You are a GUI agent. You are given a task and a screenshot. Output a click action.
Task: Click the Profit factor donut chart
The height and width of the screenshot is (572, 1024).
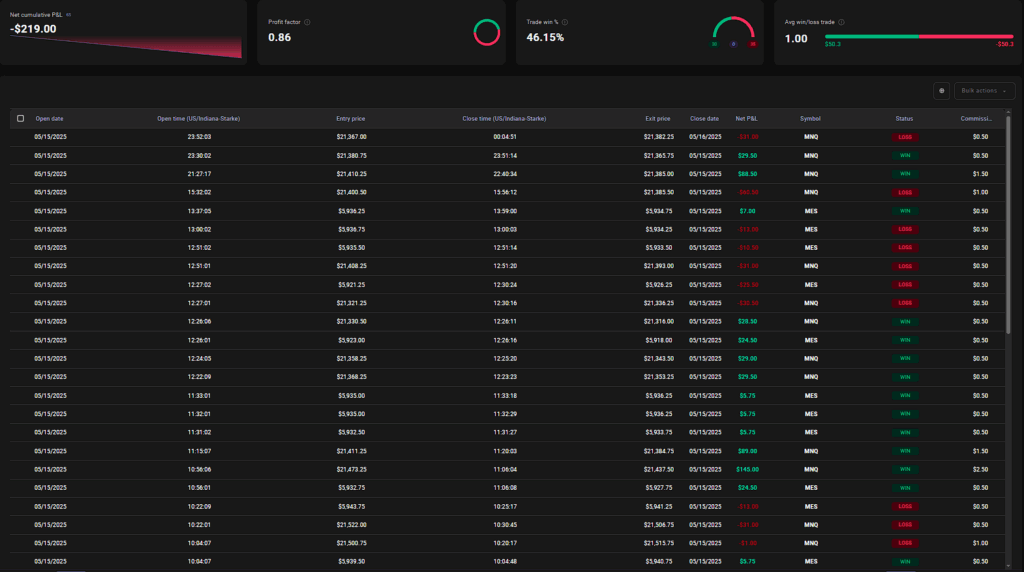(x=487, y=32)
